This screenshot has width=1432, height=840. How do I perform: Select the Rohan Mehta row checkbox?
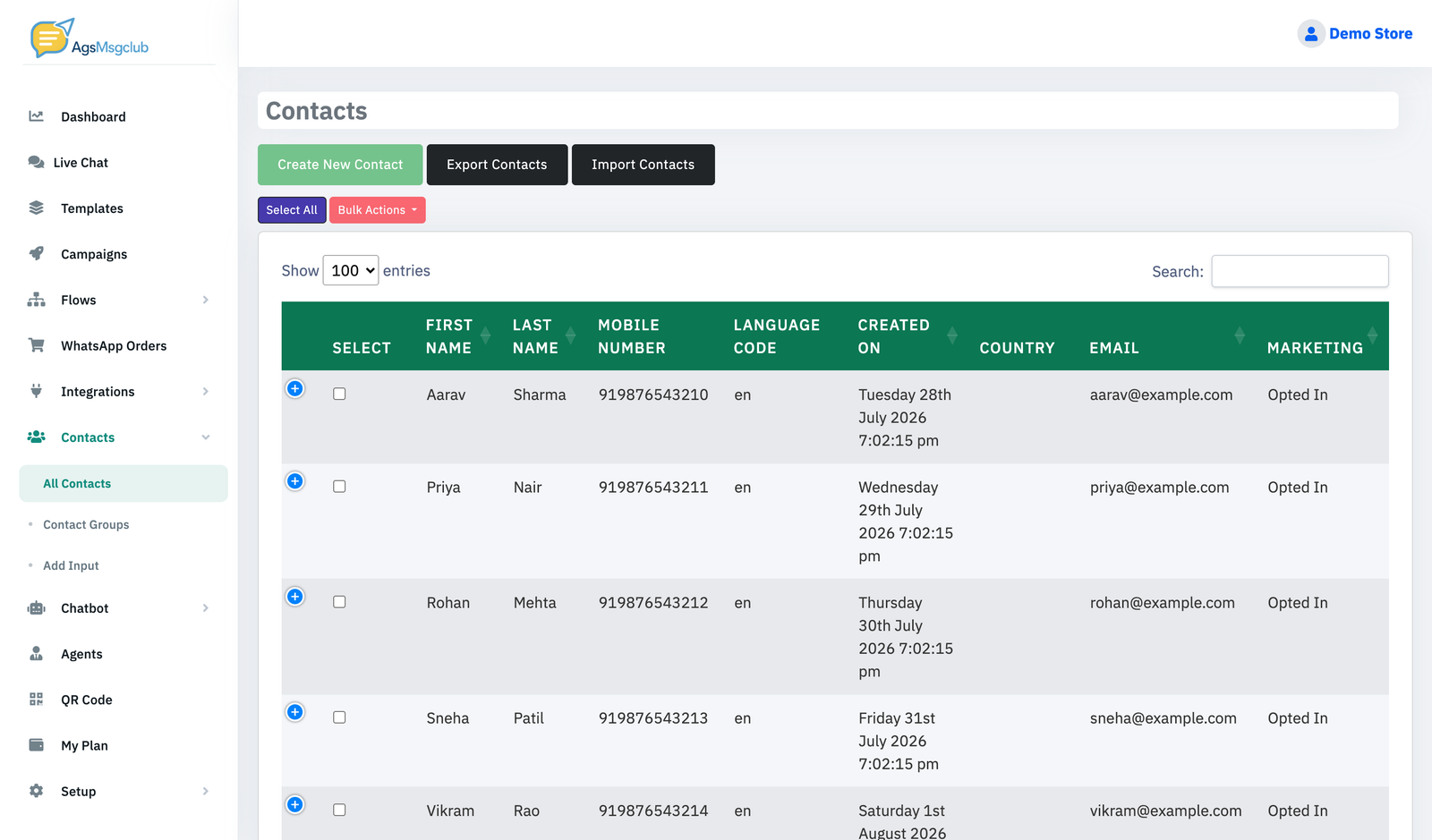pyautogui.click(x=339, y=602)
